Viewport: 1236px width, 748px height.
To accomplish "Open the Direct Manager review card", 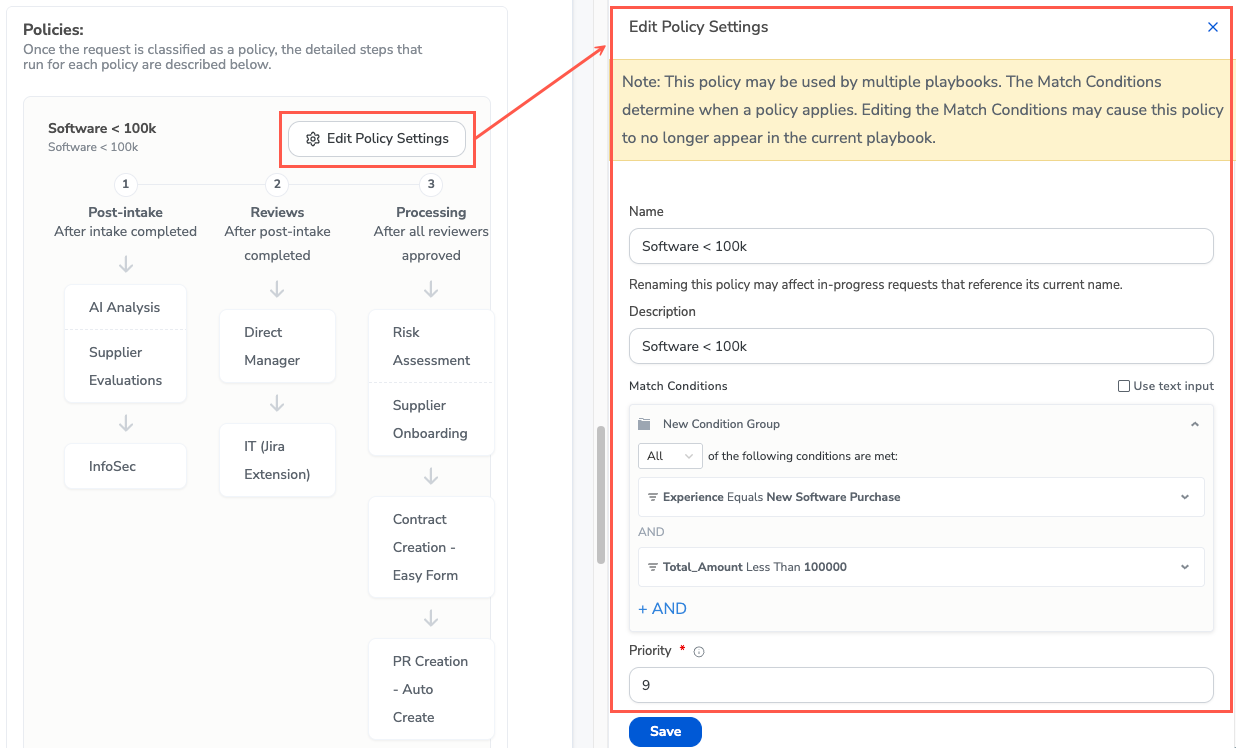I will click(x=277, y=346).
